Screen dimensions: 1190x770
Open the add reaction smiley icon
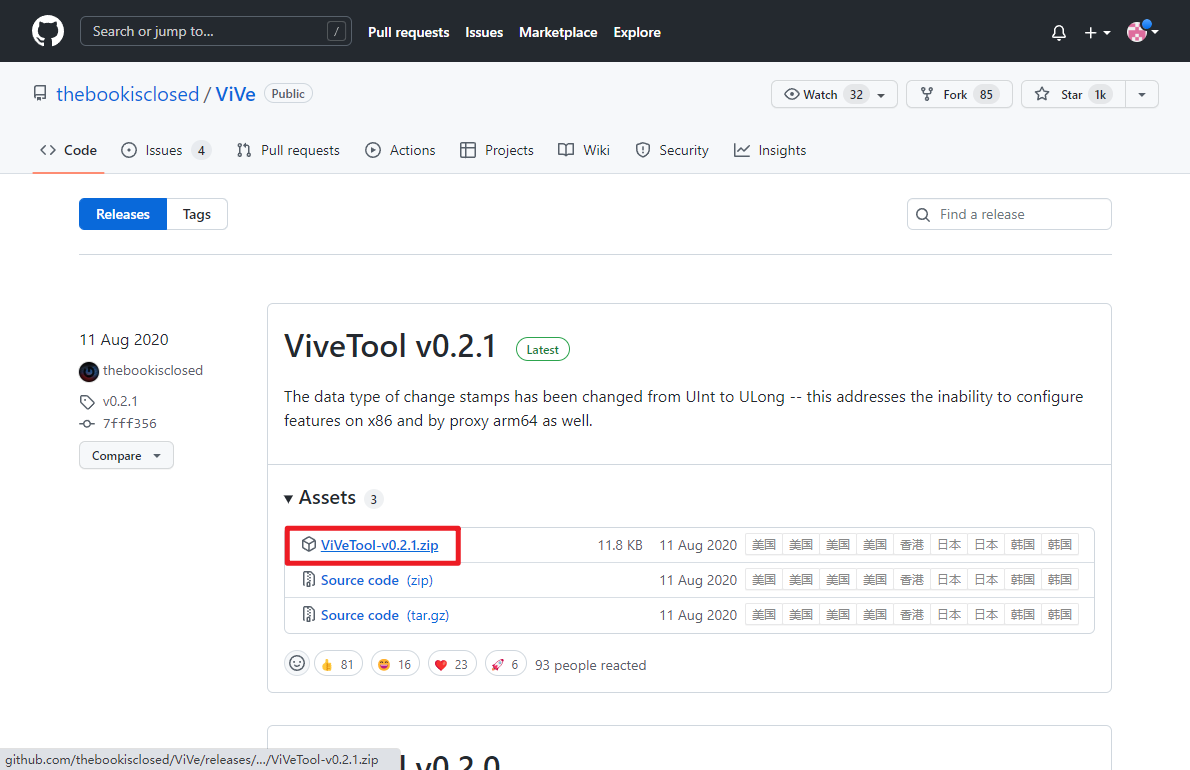tap(297, 663)
